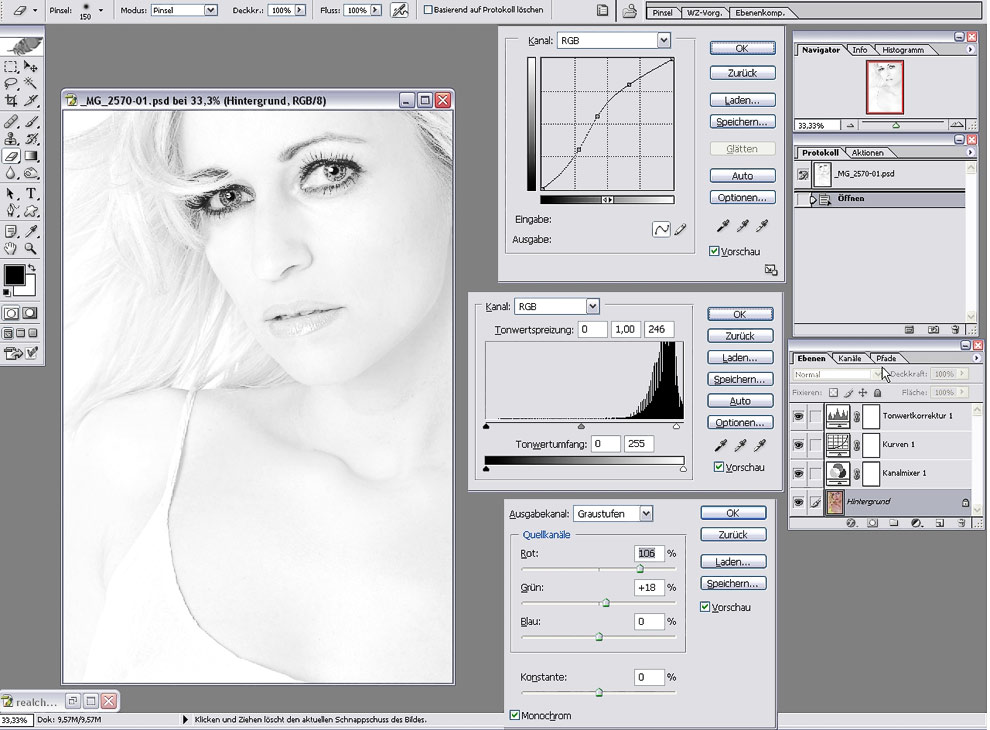Switch to the Aktionen tab
Viewport: 990px width, 730px height.
pos(868,152)
